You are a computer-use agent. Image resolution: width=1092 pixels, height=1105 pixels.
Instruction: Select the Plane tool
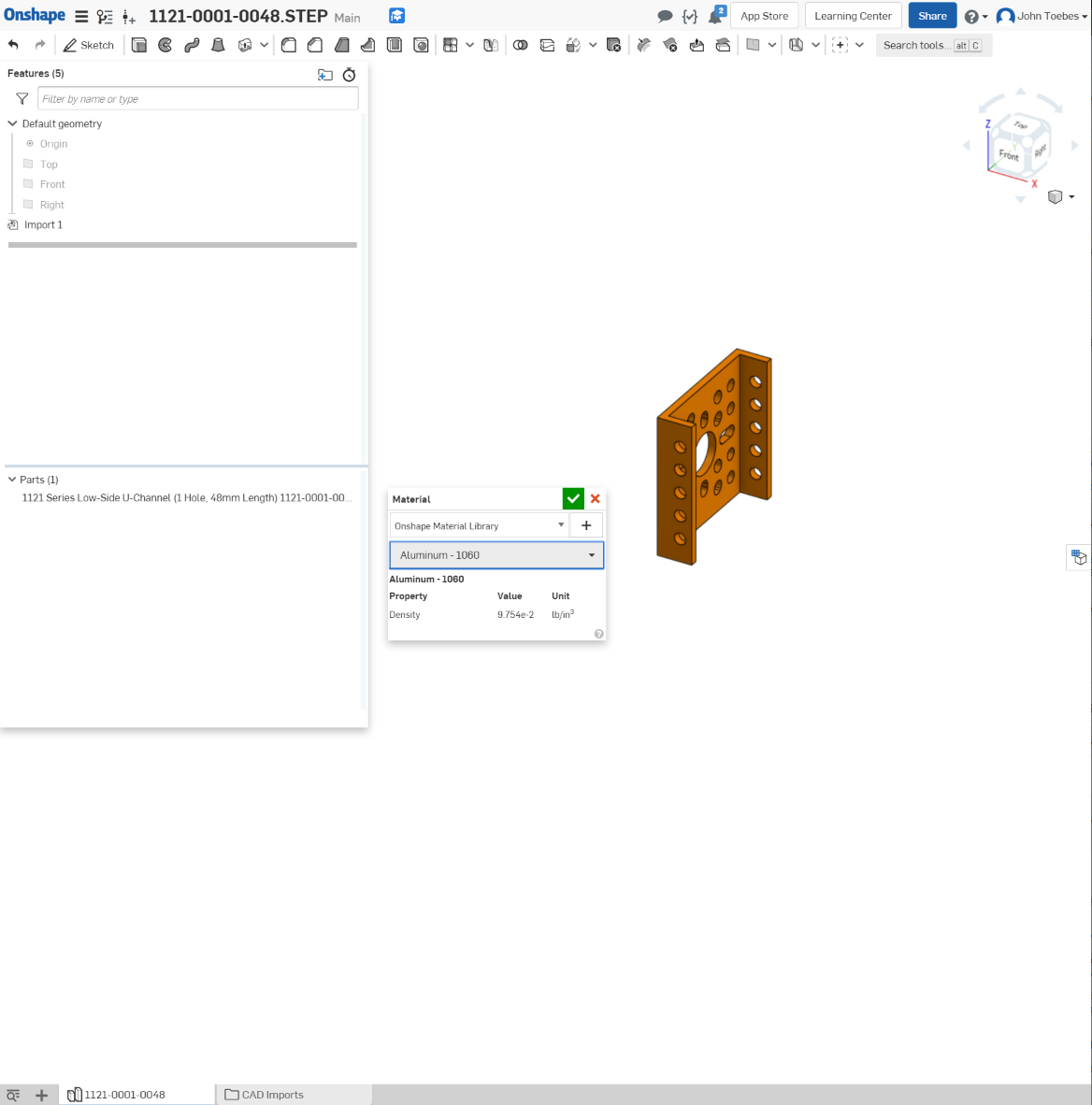[x=753, y=45]
